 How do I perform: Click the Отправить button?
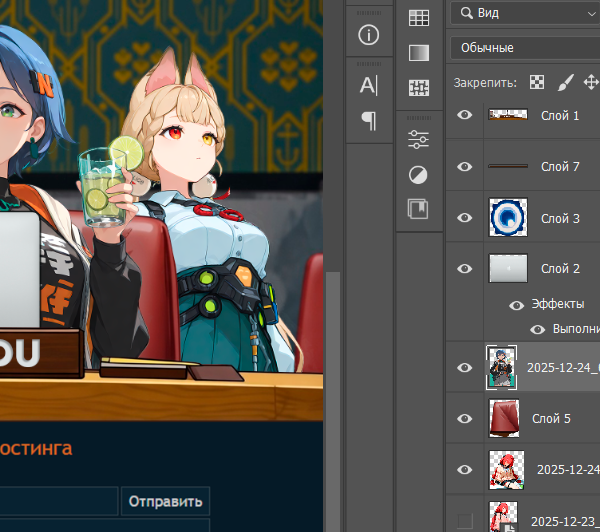click(165, 501)
